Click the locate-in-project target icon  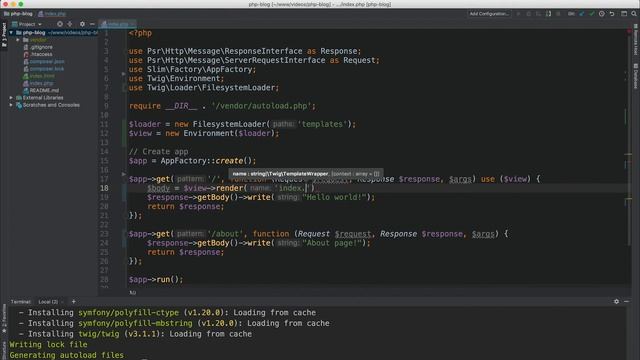point(60,24)
